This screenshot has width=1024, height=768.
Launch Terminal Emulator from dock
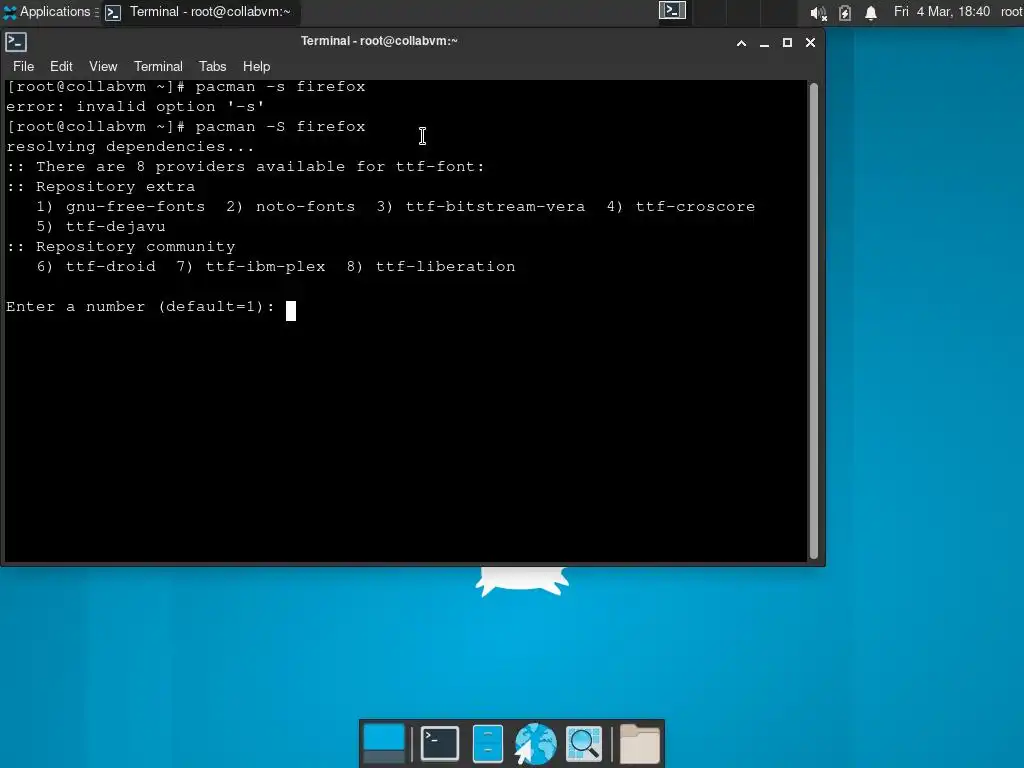click(x=440, y=743)
